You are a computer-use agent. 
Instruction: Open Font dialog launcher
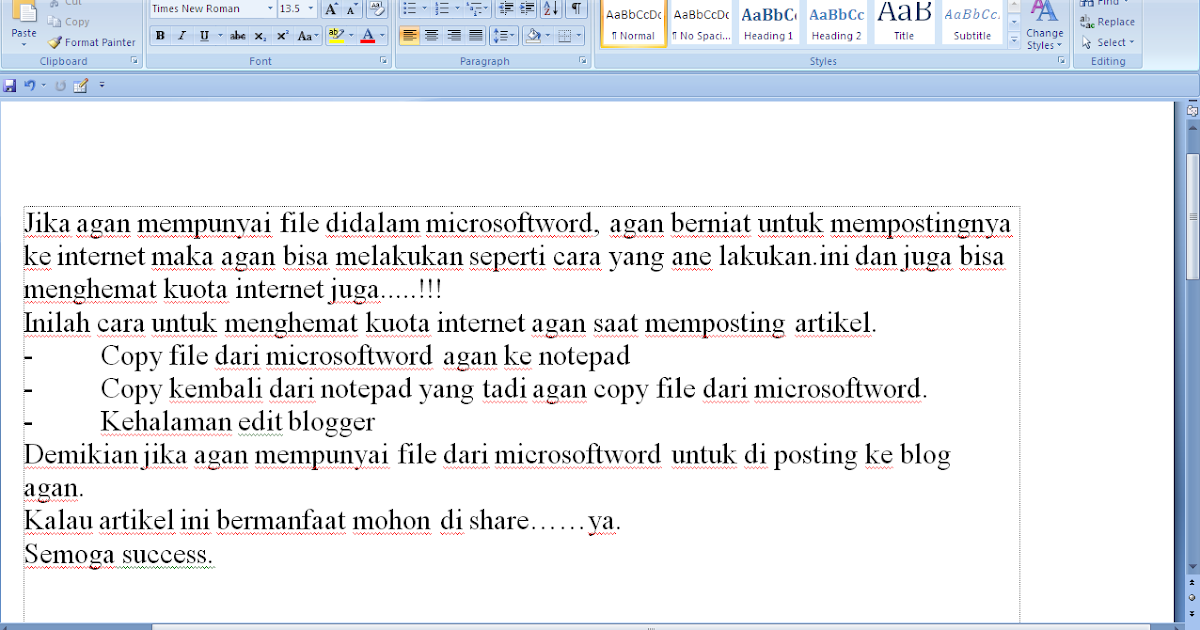pyautogui.click(x=384, y=61)
